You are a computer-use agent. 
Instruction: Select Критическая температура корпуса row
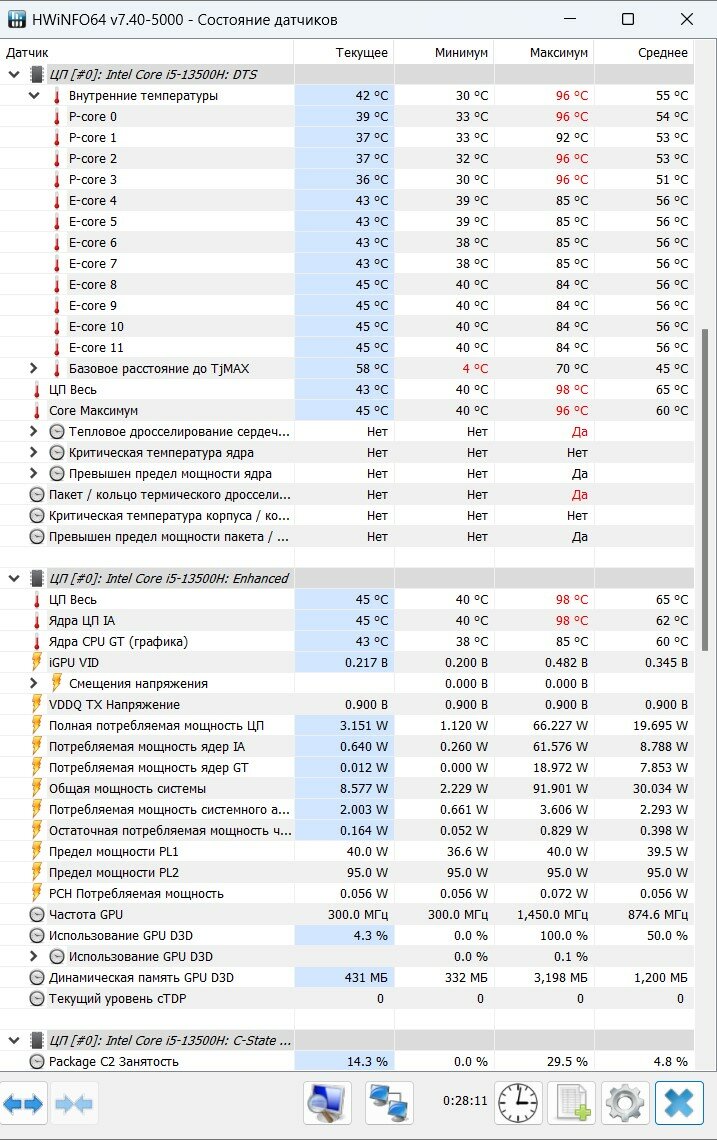click(347, 515)
